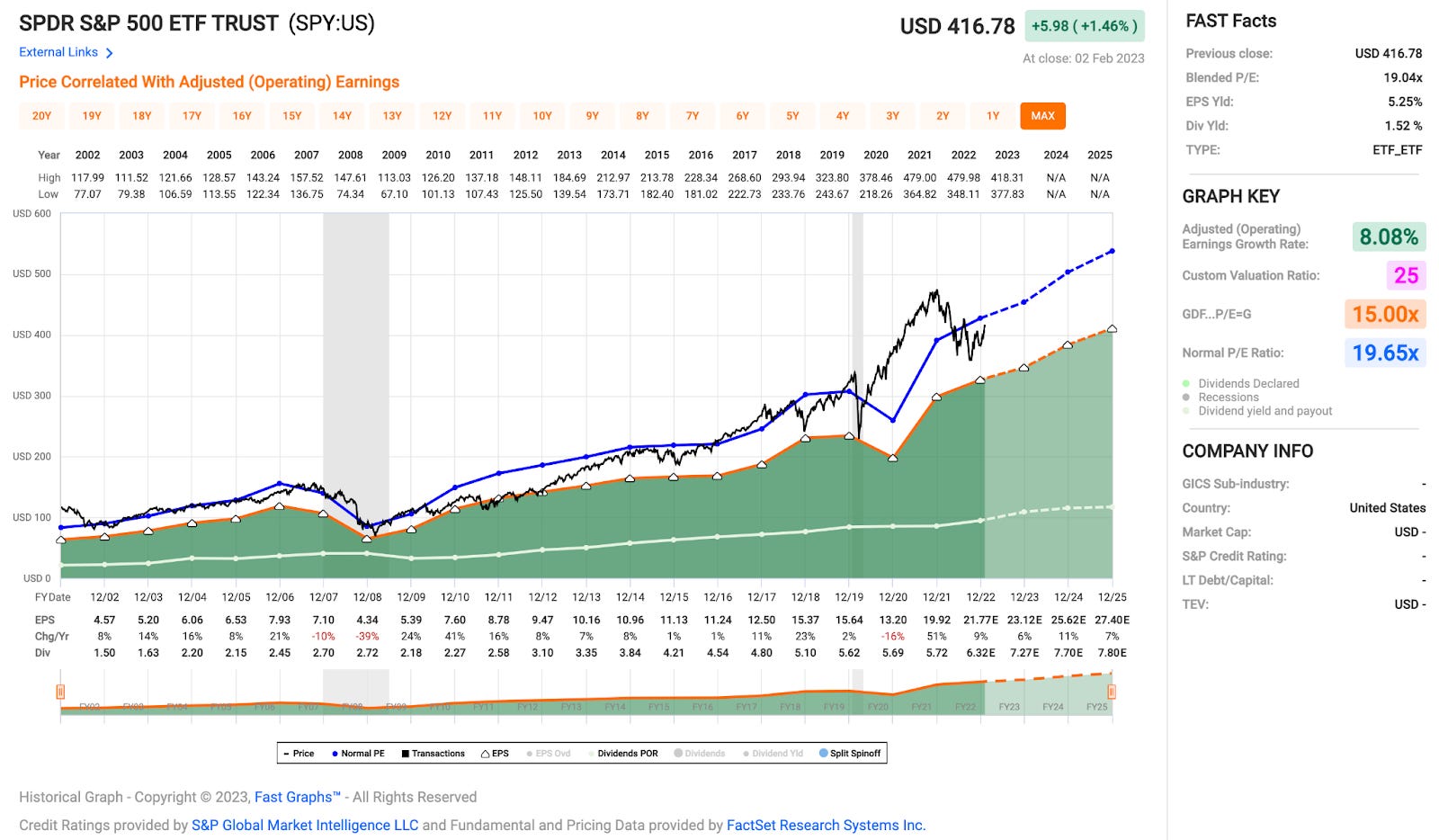Click the EPS triangle marker at 12/20
The height and width of the screenshot is (840, 1439).
tap(893, 458)
